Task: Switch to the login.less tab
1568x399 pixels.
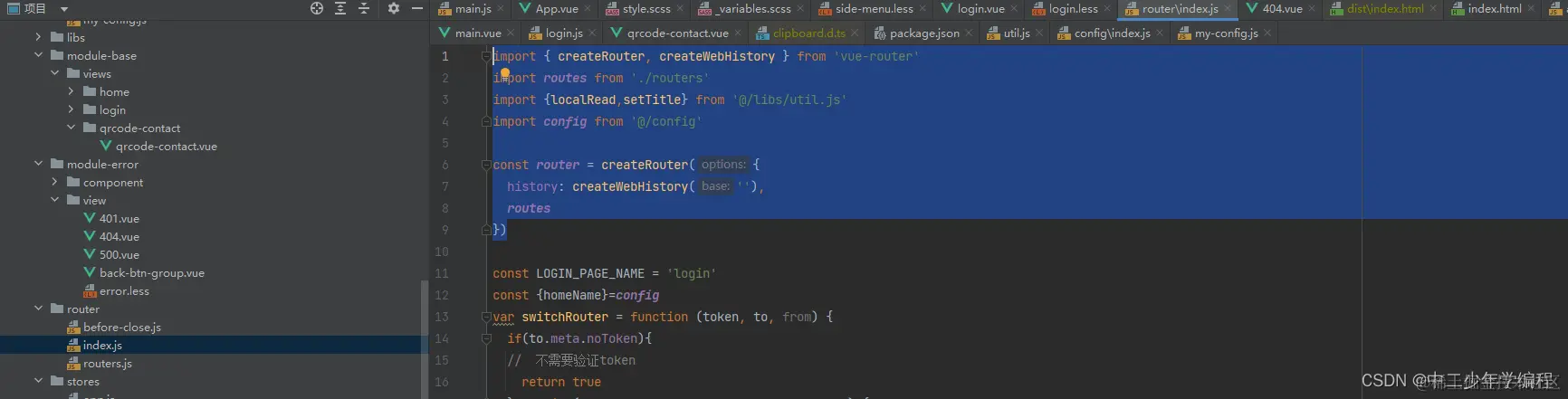Action: [x=1074, y=9]
